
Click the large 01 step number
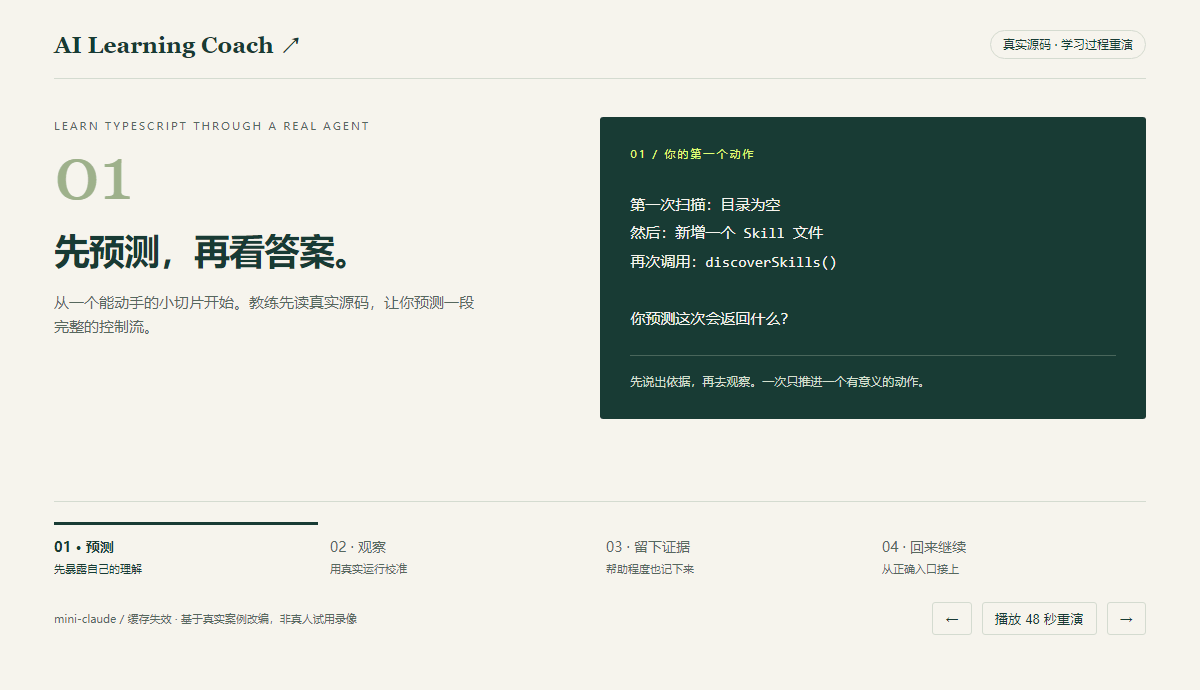pos(93,180)
